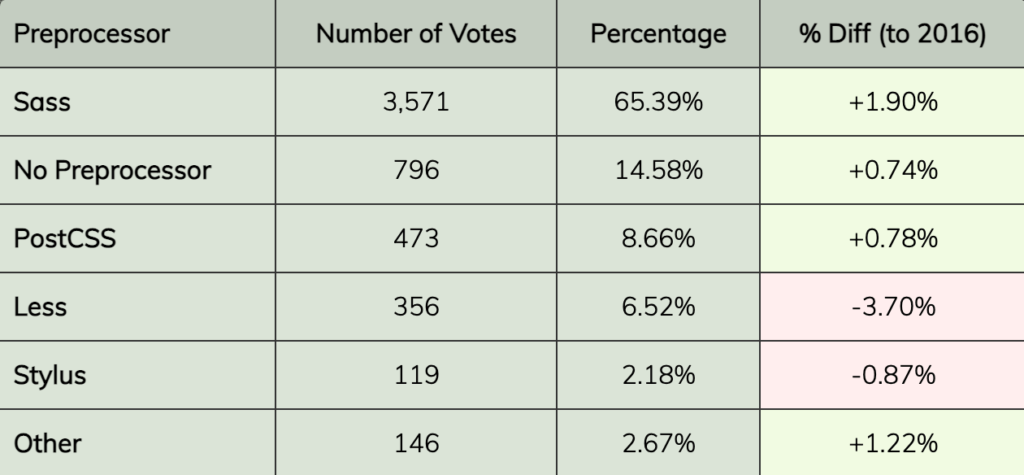Select the pink -0.87% diff cell

(892, 375)
